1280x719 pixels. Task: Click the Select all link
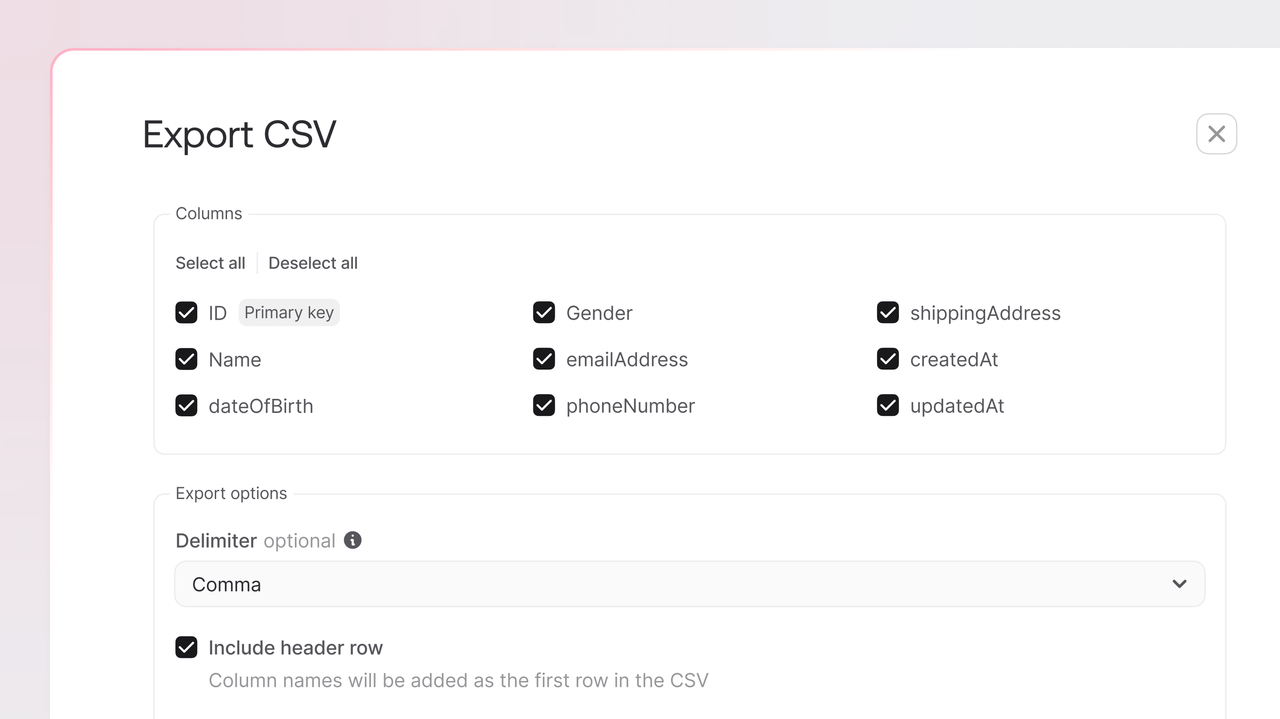tap(210, 263)
